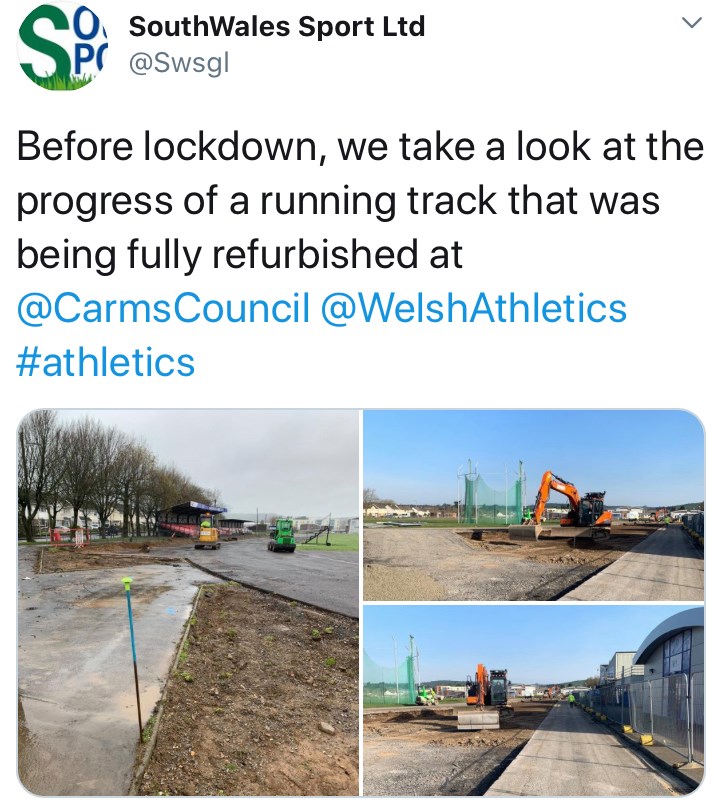714x807 pixels.
Task: Open the @CarmsCouncil mention
Action: pos(163,308)
